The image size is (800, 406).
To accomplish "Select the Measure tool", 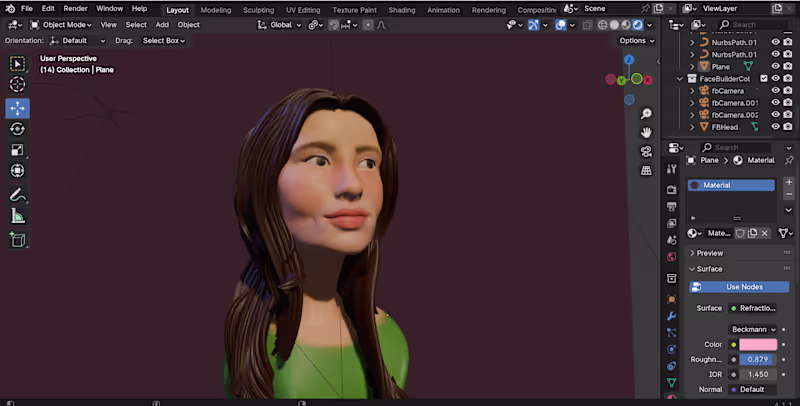I will click(x=17, y=216).
